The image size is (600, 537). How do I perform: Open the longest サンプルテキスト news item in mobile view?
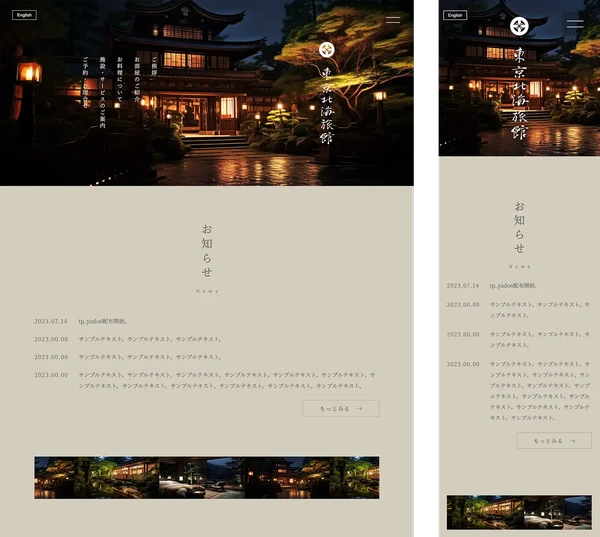pyautogui.click(x=540, y=391)
